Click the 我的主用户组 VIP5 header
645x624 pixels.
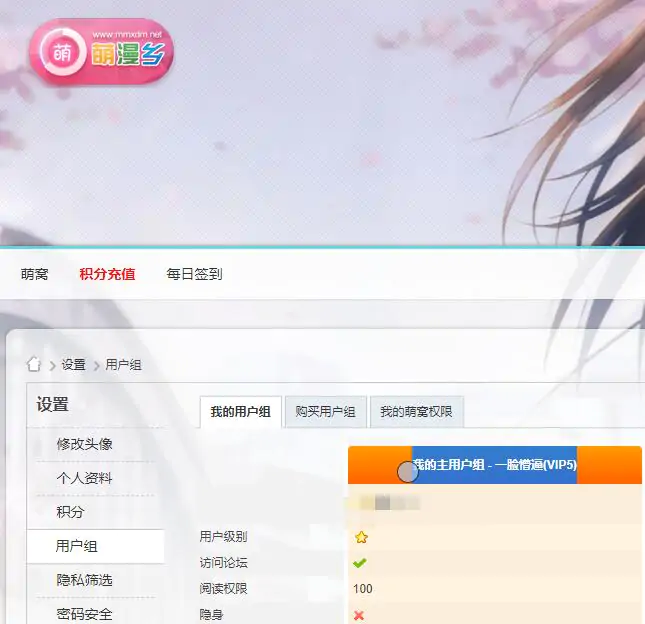coord(495,465)
